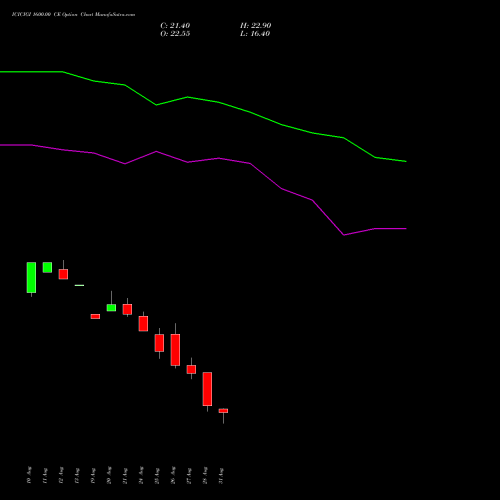The image size is (500, 500).
Task: Click the "26 Aug" date axis label
Action: click(x=173, y=475)
